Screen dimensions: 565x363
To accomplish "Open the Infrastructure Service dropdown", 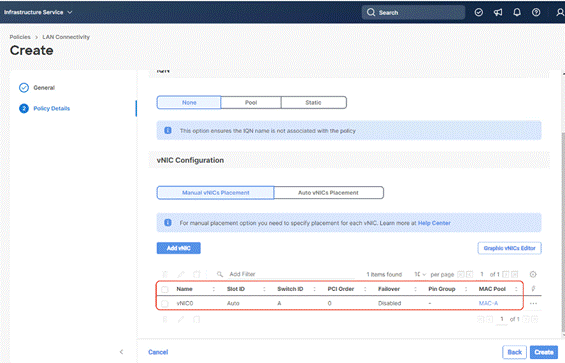I will [x=38, y=12].
